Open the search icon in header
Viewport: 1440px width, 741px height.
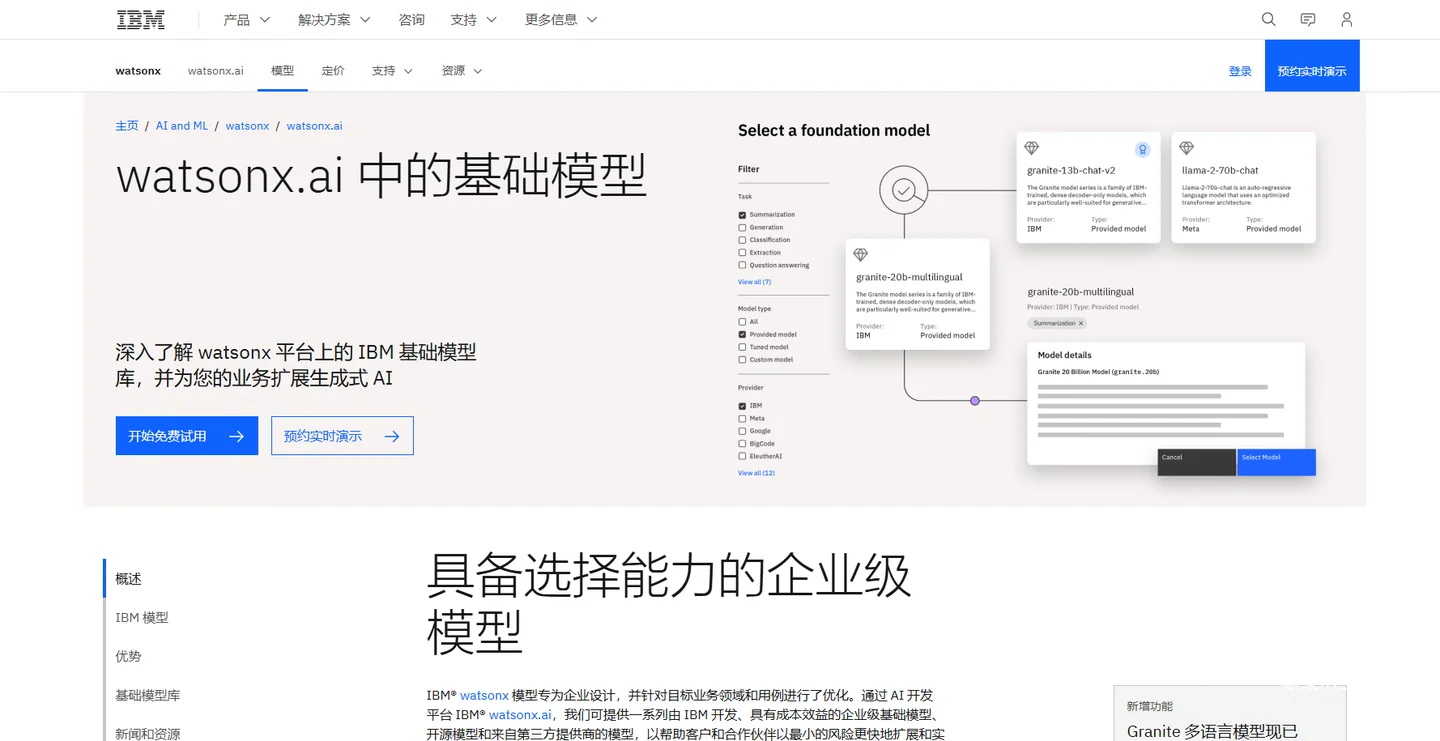[x=1268, y=19]
